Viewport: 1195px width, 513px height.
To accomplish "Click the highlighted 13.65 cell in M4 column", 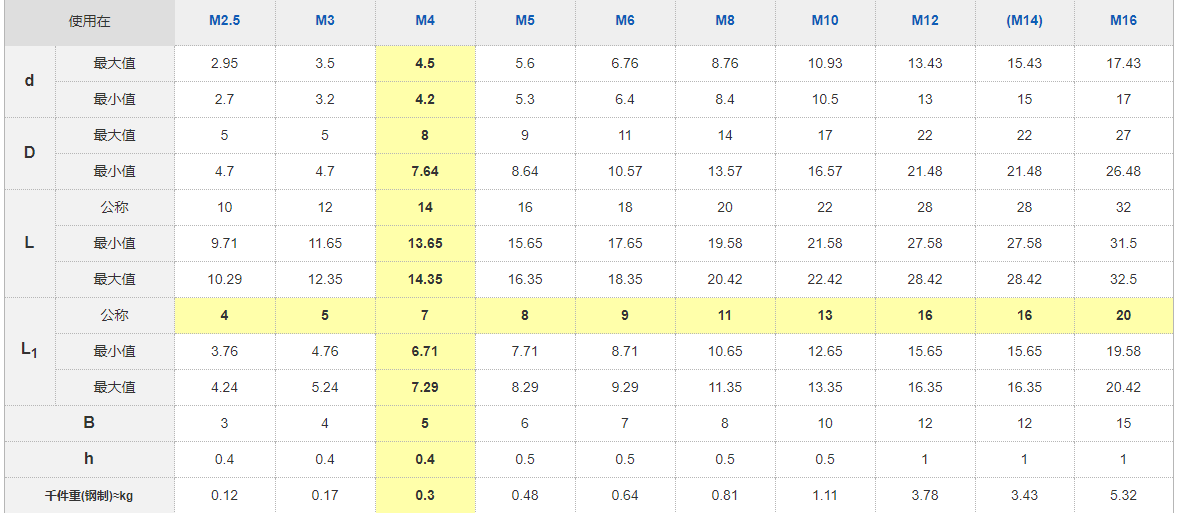I will pos(425,243).
